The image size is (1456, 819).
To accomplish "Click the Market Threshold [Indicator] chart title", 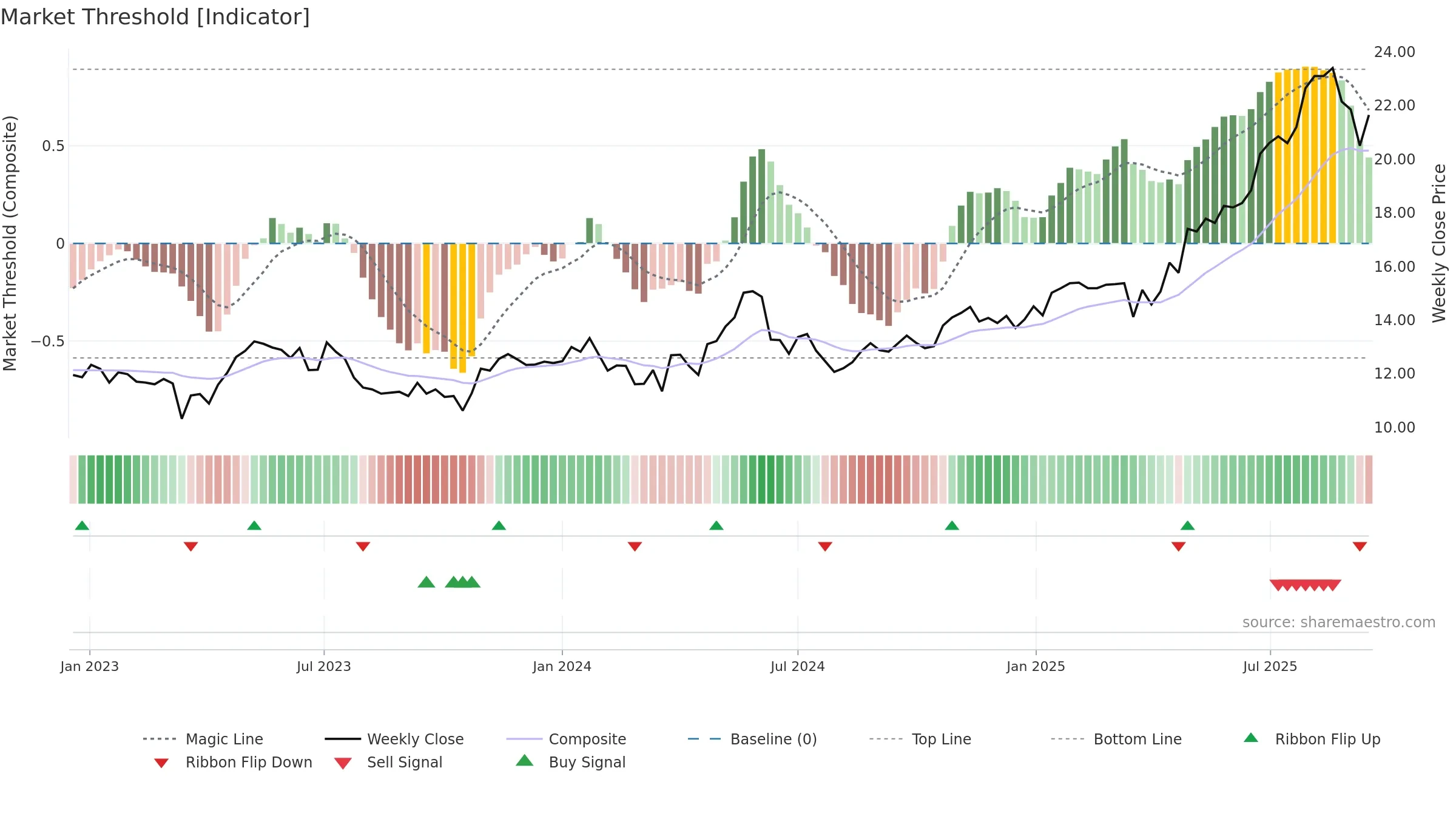I will [155, 17].
